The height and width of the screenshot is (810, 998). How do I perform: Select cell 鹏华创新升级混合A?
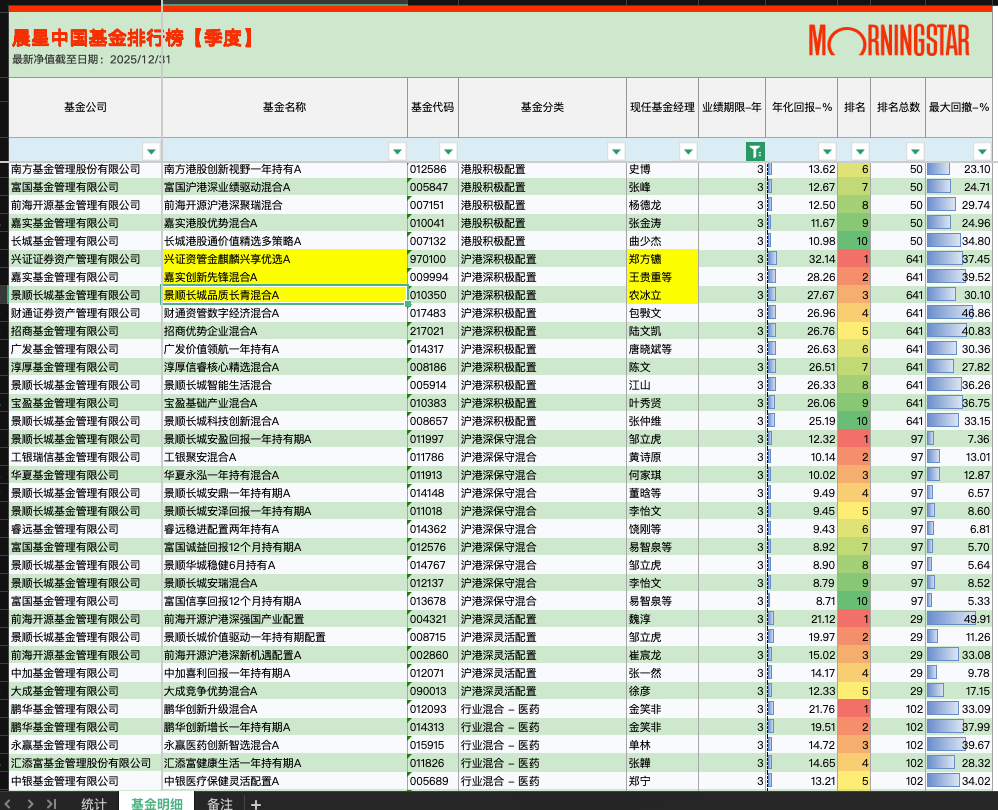(285, 709)
